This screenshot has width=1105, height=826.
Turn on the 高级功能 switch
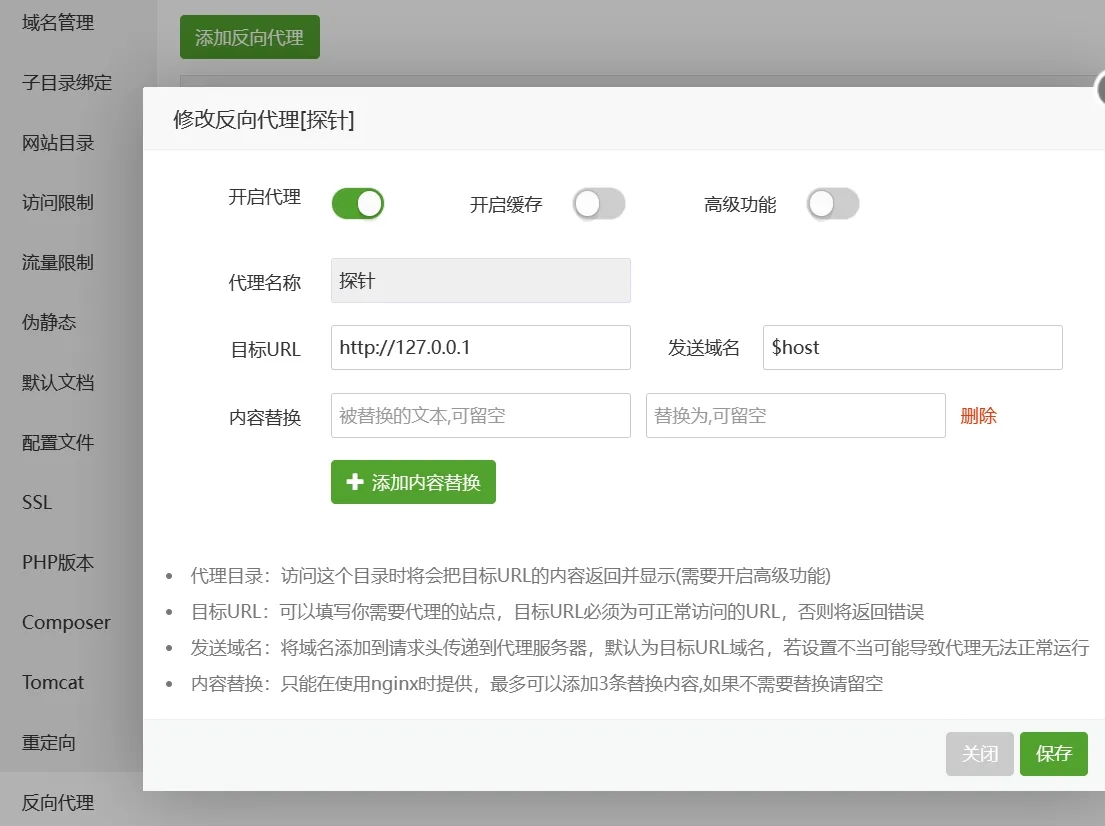833,204
